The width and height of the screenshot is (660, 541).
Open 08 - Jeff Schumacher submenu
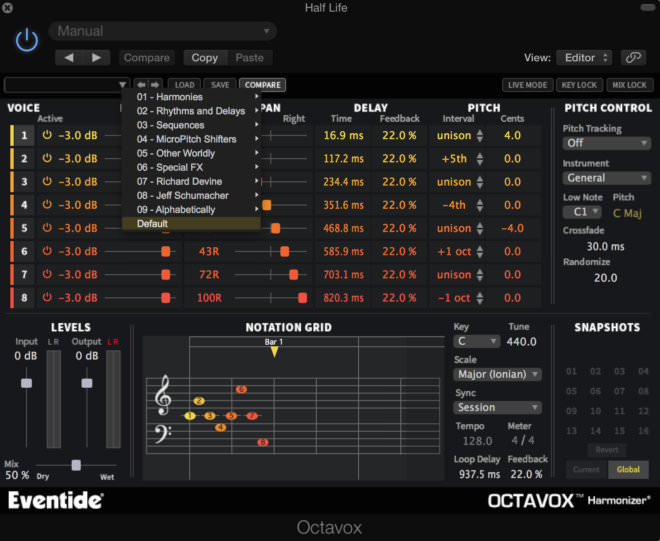pos(192,195)
